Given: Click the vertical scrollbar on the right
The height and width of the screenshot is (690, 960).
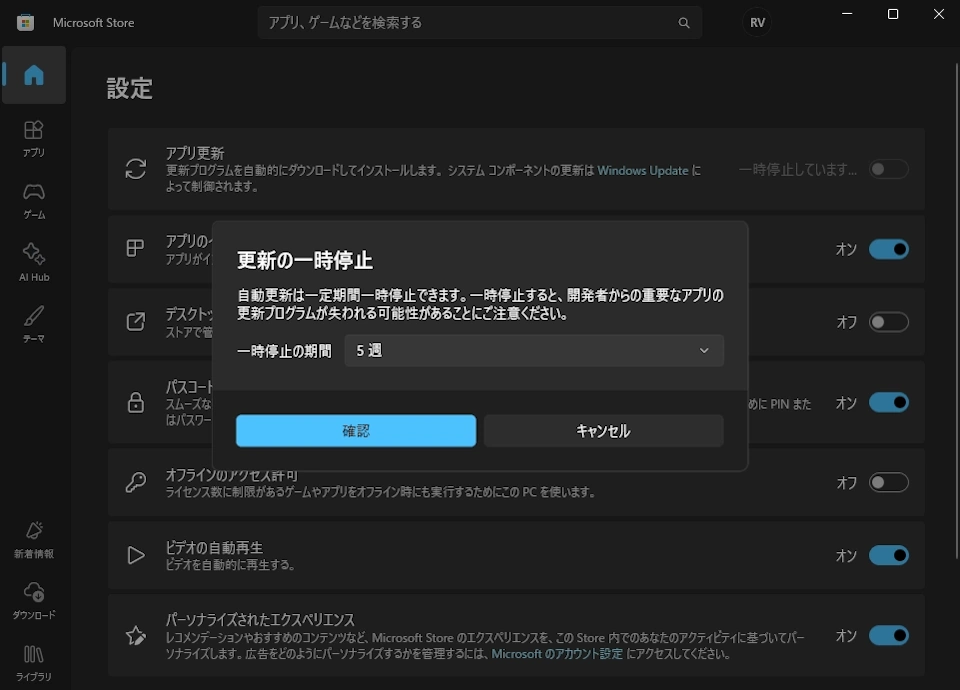Looking at the screenshot, I should pyautogui.click(x=956, y=311).
